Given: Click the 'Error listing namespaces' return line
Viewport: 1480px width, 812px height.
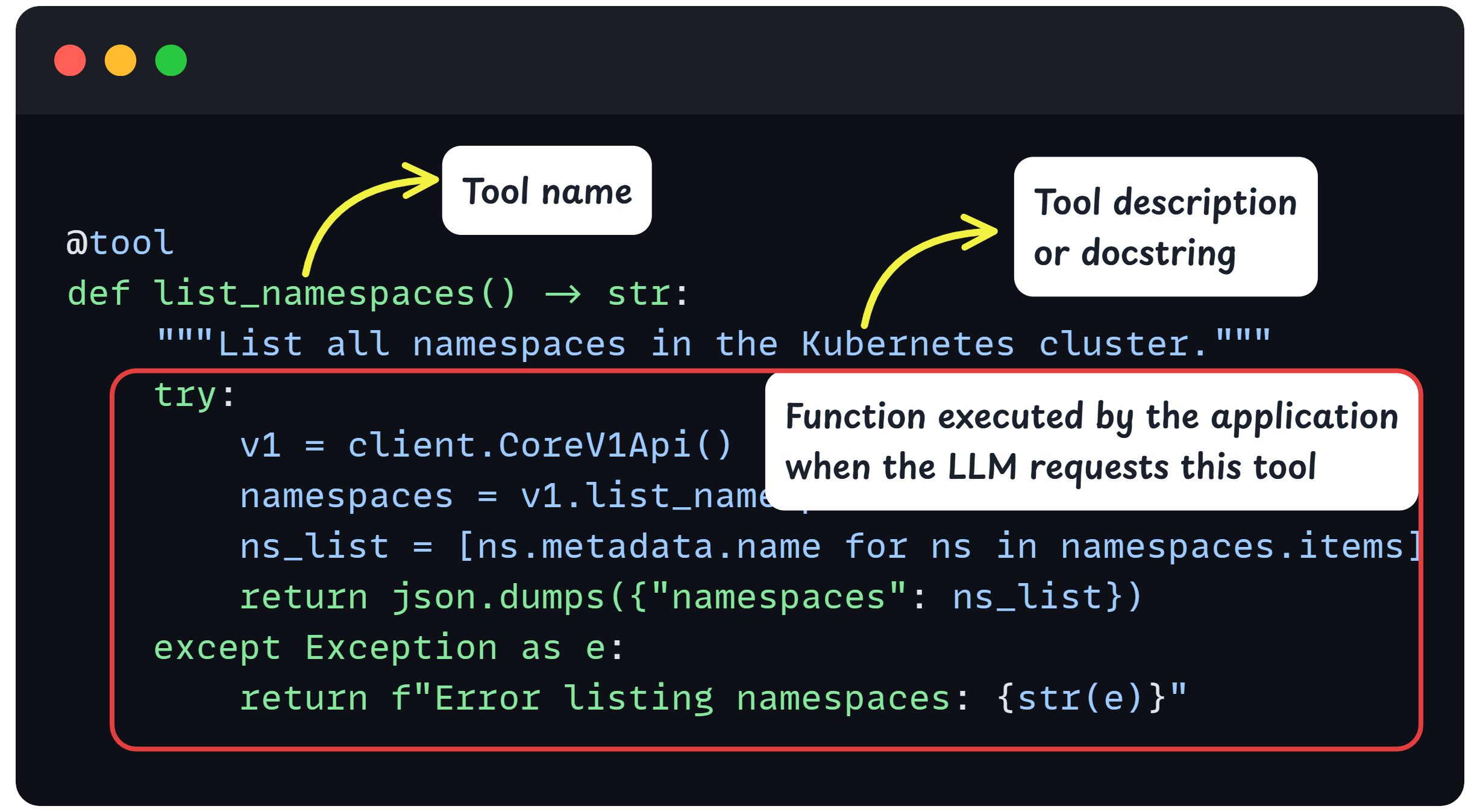Looking at the screenshot, I should click(x=713, y=699).
